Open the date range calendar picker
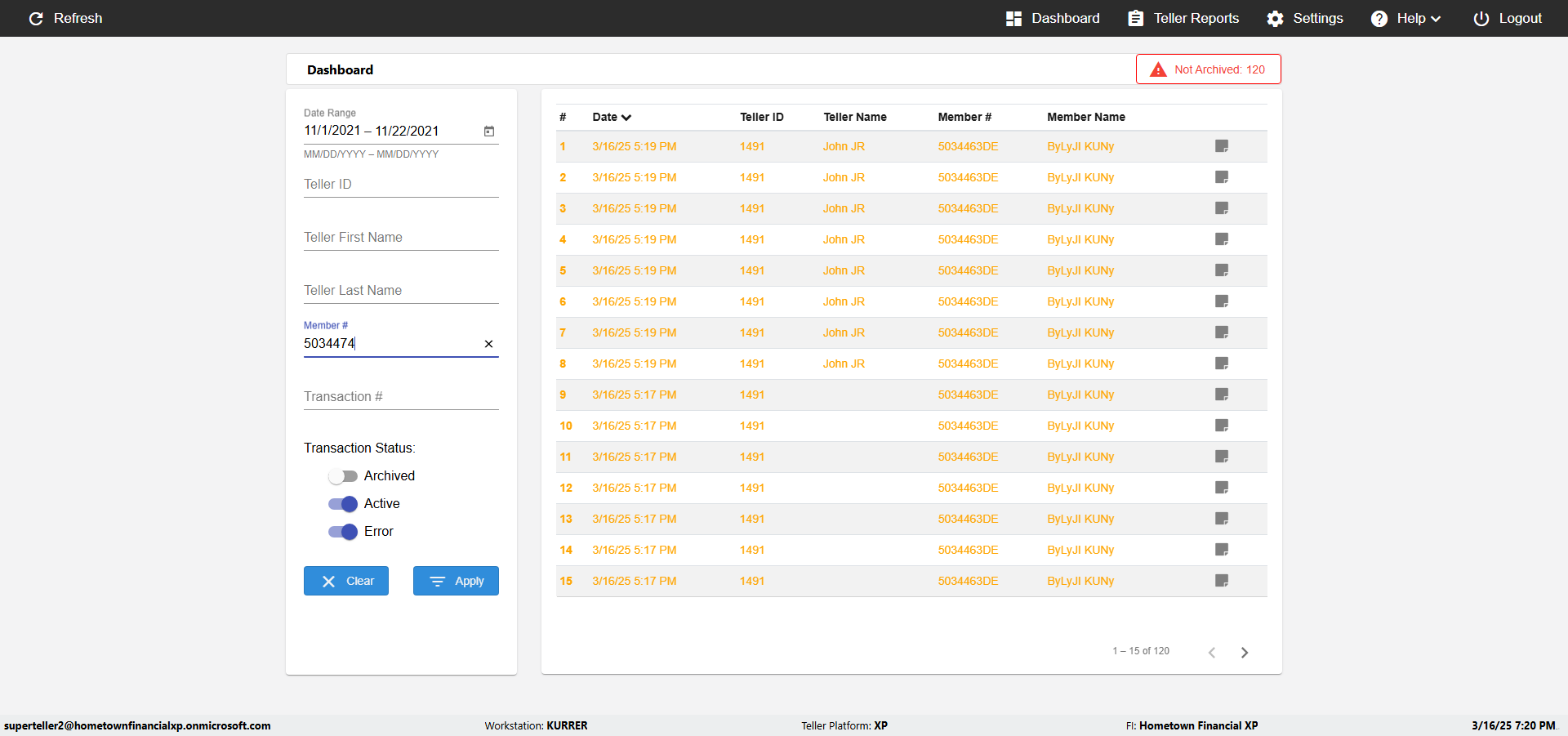The height and width of the screenshot is (736, 1568). click(x=489, y=131)
